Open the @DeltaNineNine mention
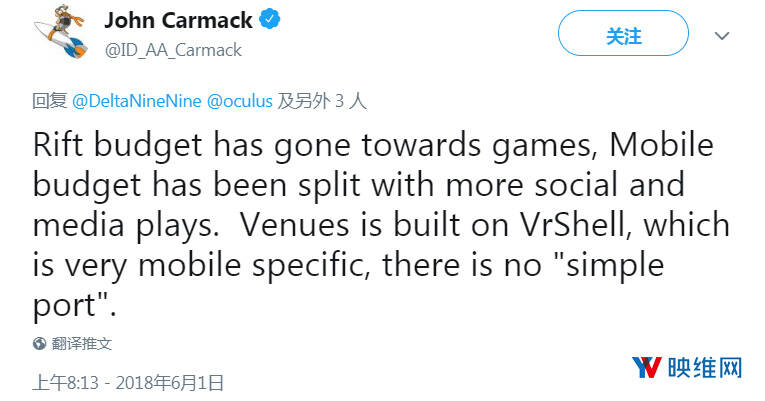Viewport: 765px width, 401px height. coord(137,100)
